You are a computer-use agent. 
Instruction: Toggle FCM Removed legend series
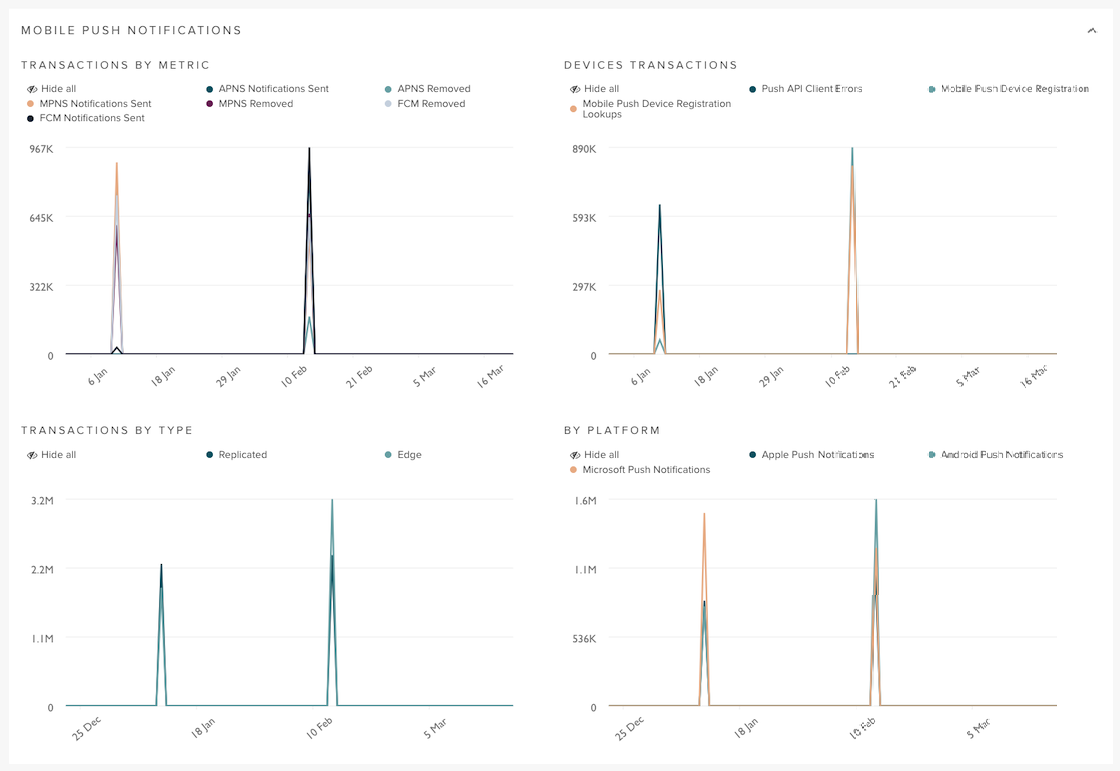424,104
